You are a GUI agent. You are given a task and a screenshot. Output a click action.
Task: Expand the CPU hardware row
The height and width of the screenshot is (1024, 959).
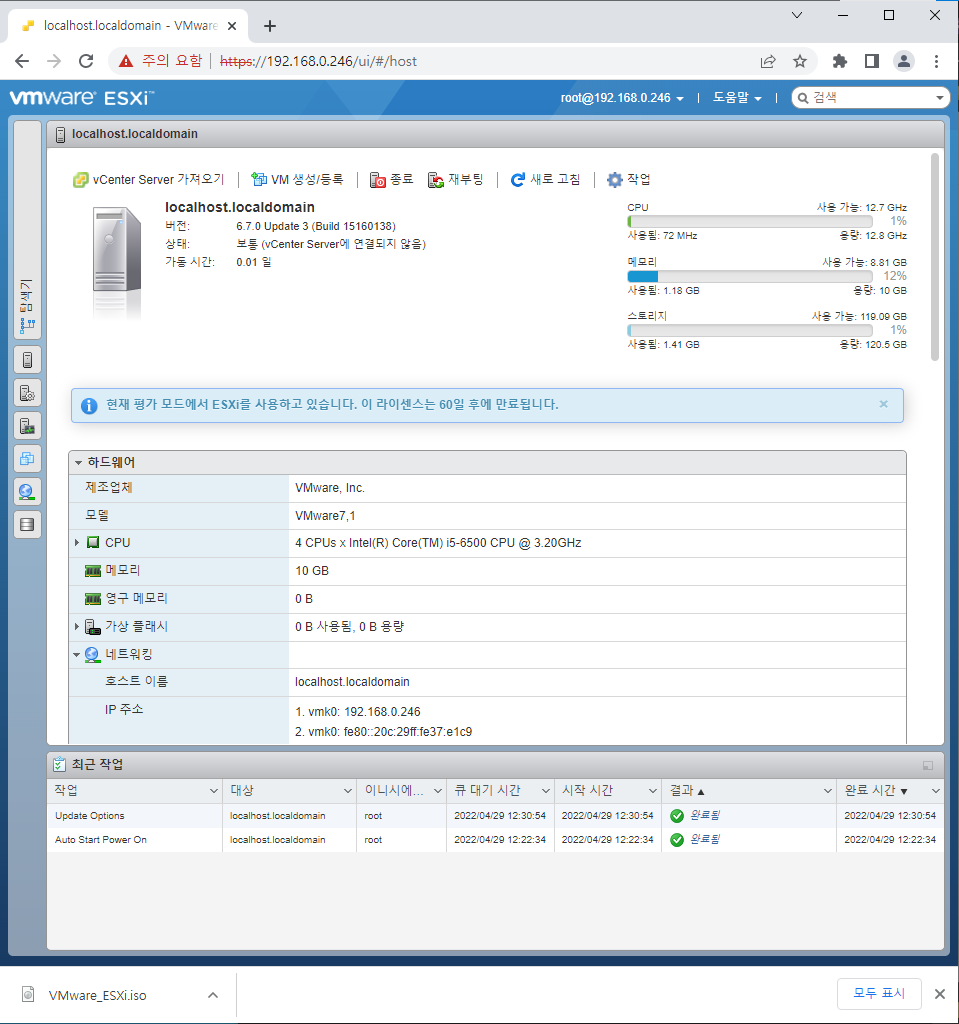(76, 543)
